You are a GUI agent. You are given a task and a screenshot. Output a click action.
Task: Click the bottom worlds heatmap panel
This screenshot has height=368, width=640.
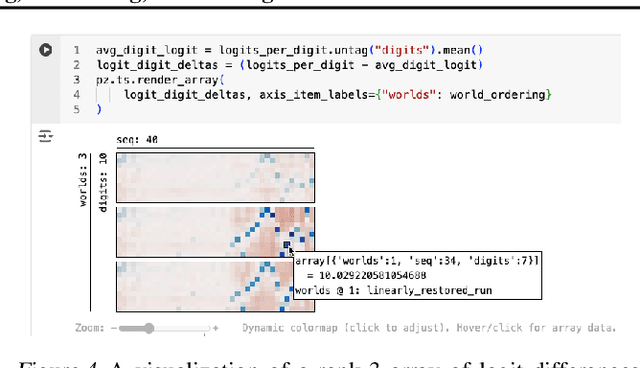[216, 287]
